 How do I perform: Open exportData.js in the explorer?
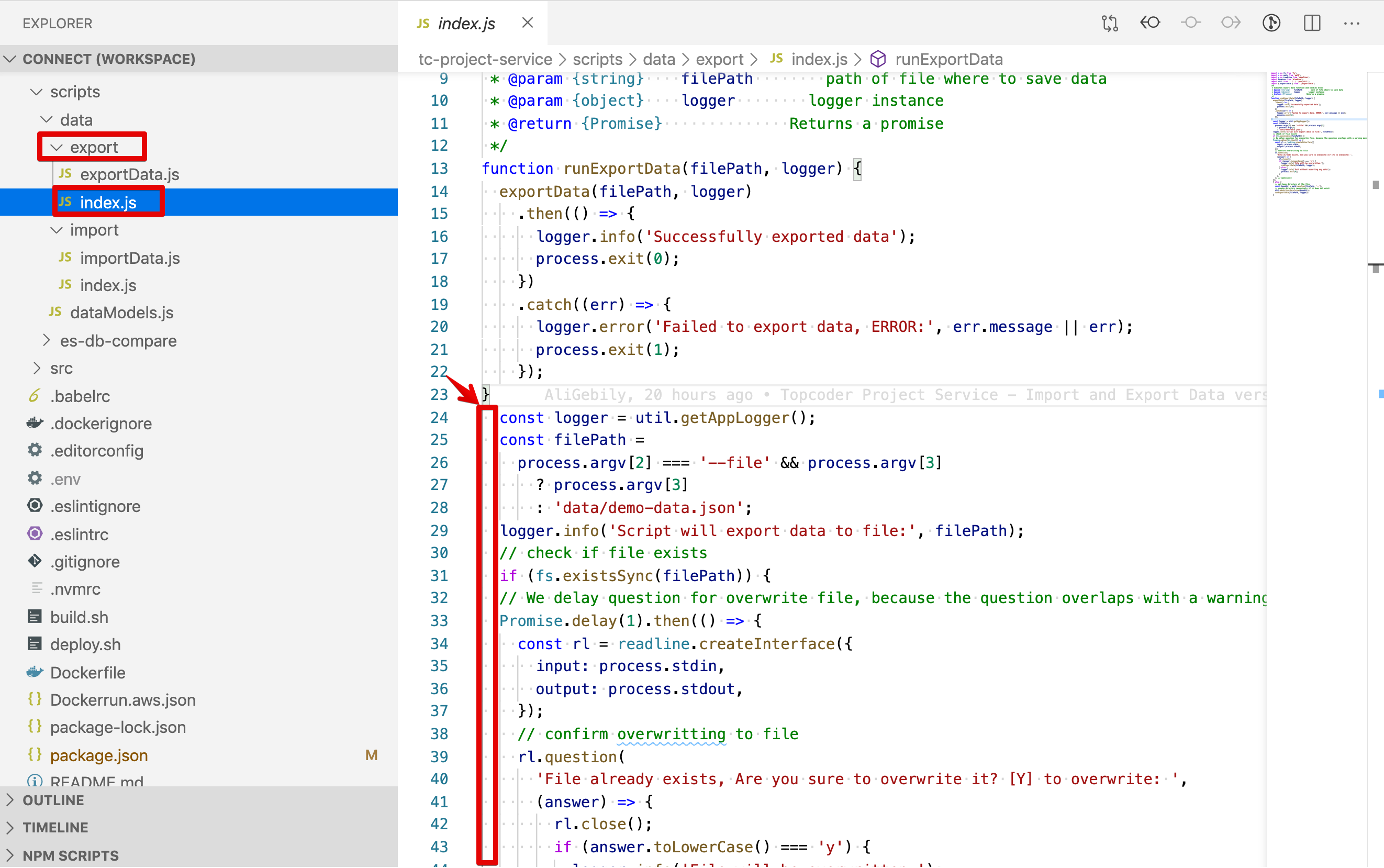(129, 174)
